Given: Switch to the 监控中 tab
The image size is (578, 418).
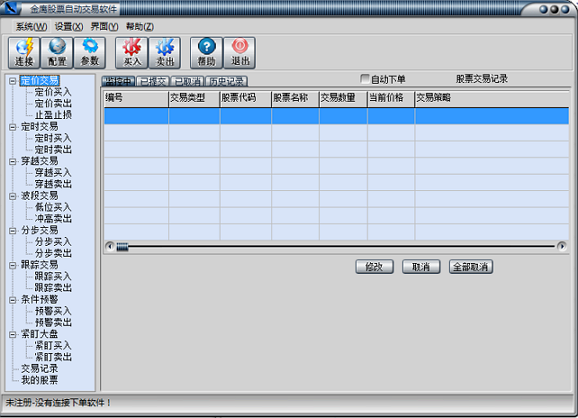Looking at the screenshot, I should 118,81.
